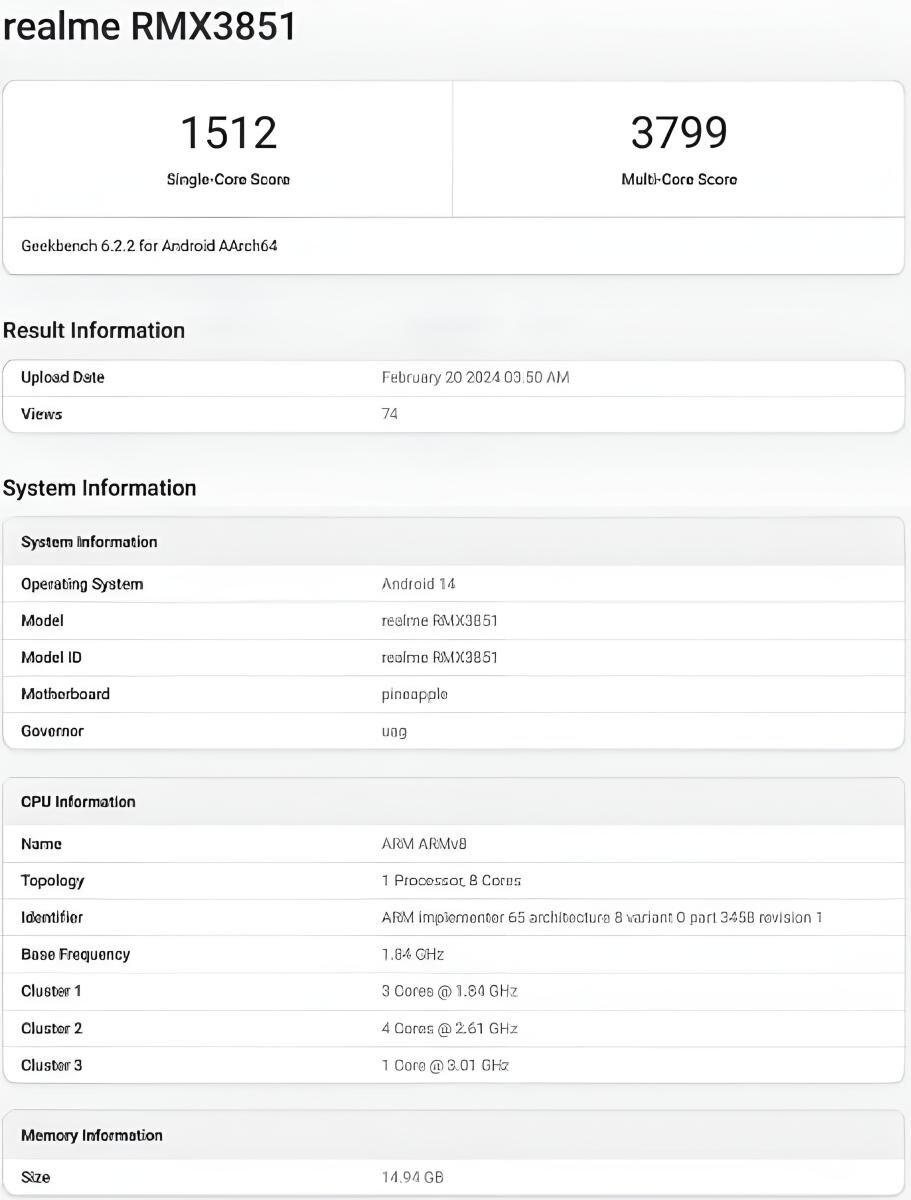The height and width of the screenshot is (1200, 911).
Task: Click the Base Frequency label
Action: tap(75, 954)
